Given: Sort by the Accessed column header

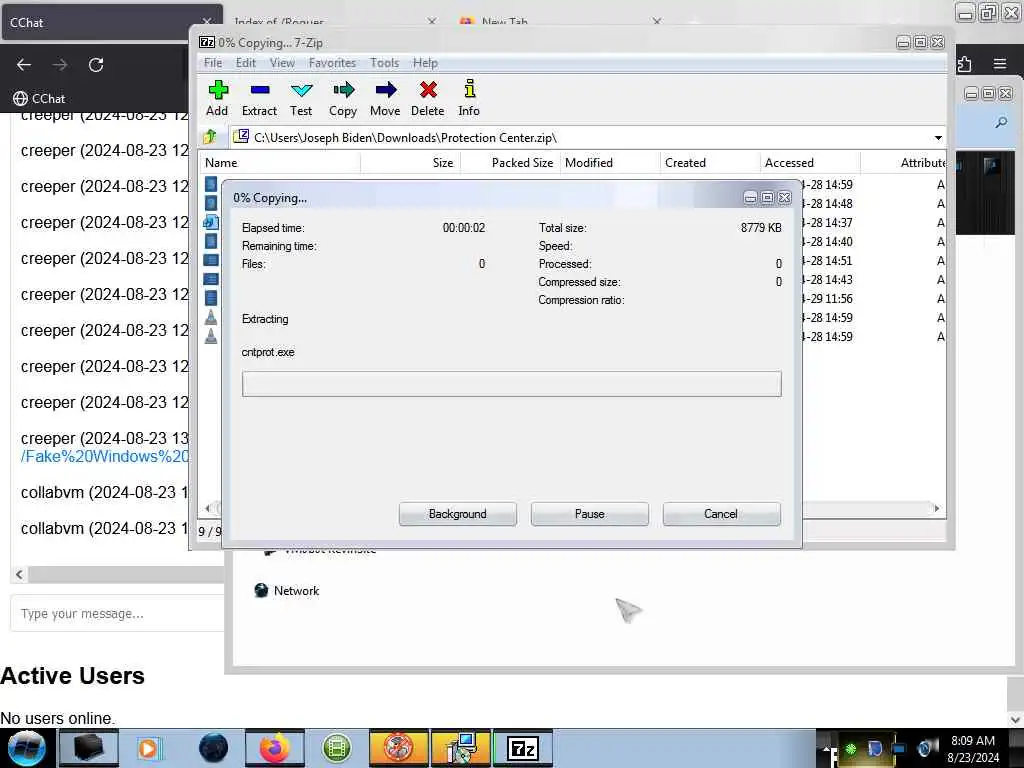Looking at the screenshot, I should 810,163.
